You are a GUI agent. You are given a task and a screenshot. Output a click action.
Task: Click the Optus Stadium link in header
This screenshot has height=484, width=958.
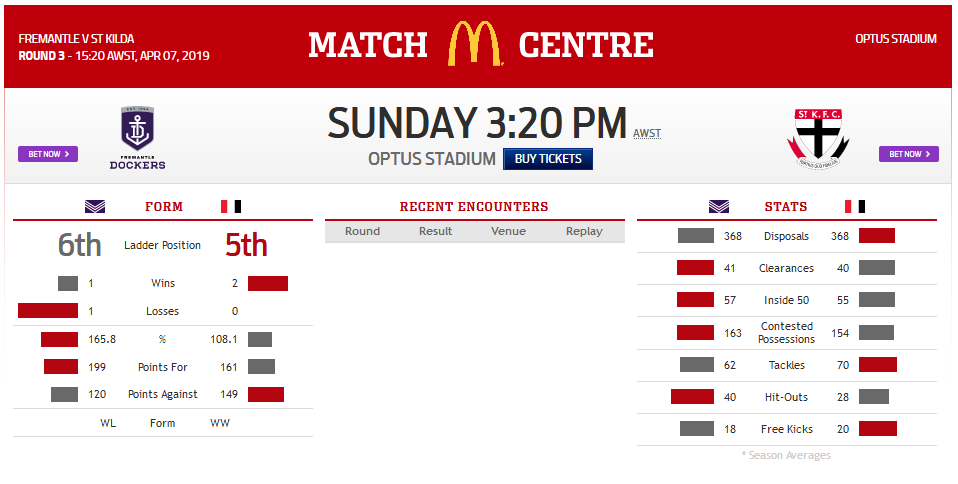tap(895, 39)
